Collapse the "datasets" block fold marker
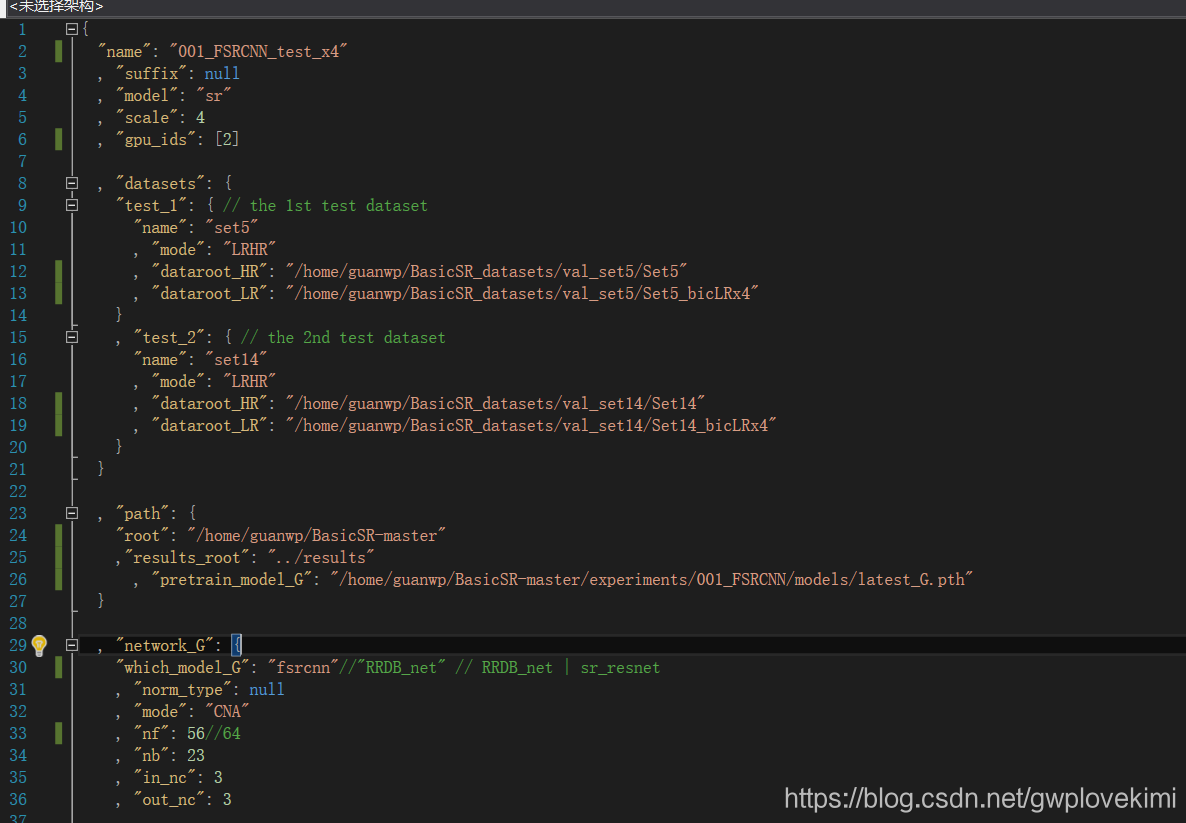The height and width of the screenshot is (823, 1186). tap(72, 183)
